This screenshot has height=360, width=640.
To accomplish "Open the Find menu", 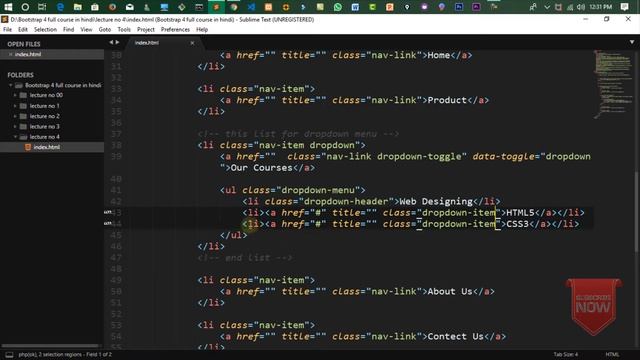I will (69, 29).
